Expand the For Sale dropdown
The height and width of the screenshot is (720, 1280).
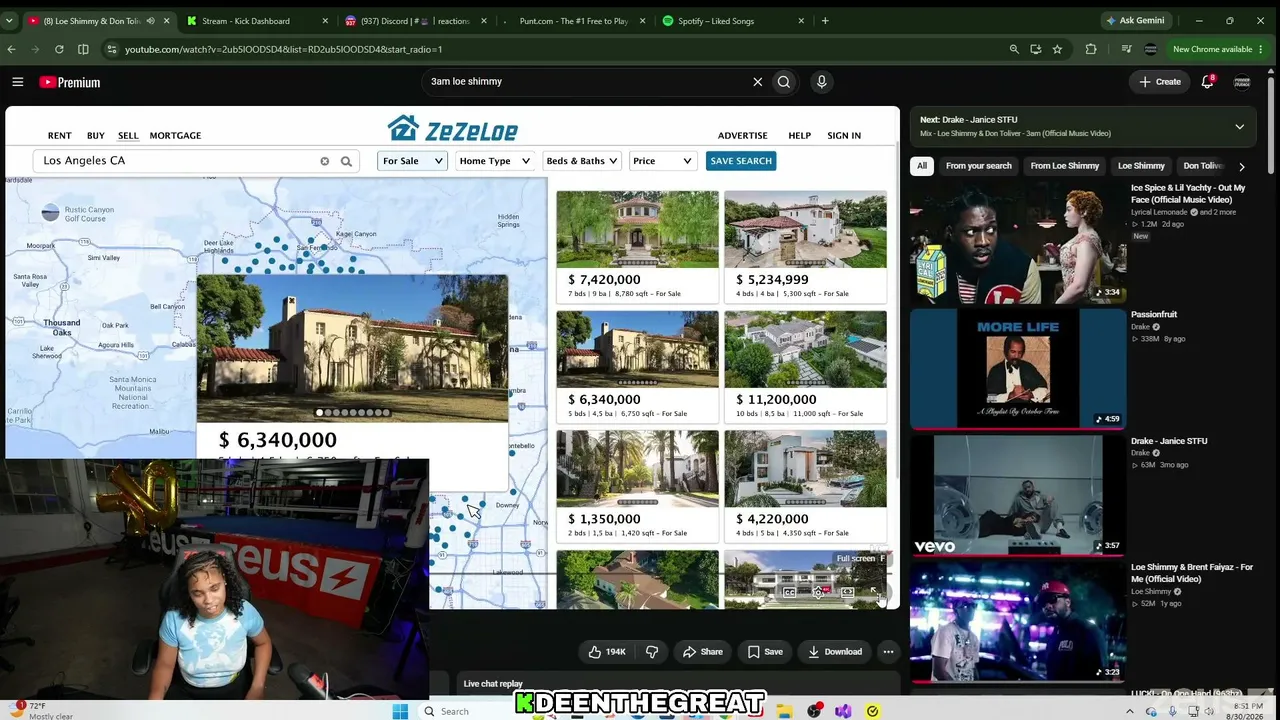click(x=413, y=161)
